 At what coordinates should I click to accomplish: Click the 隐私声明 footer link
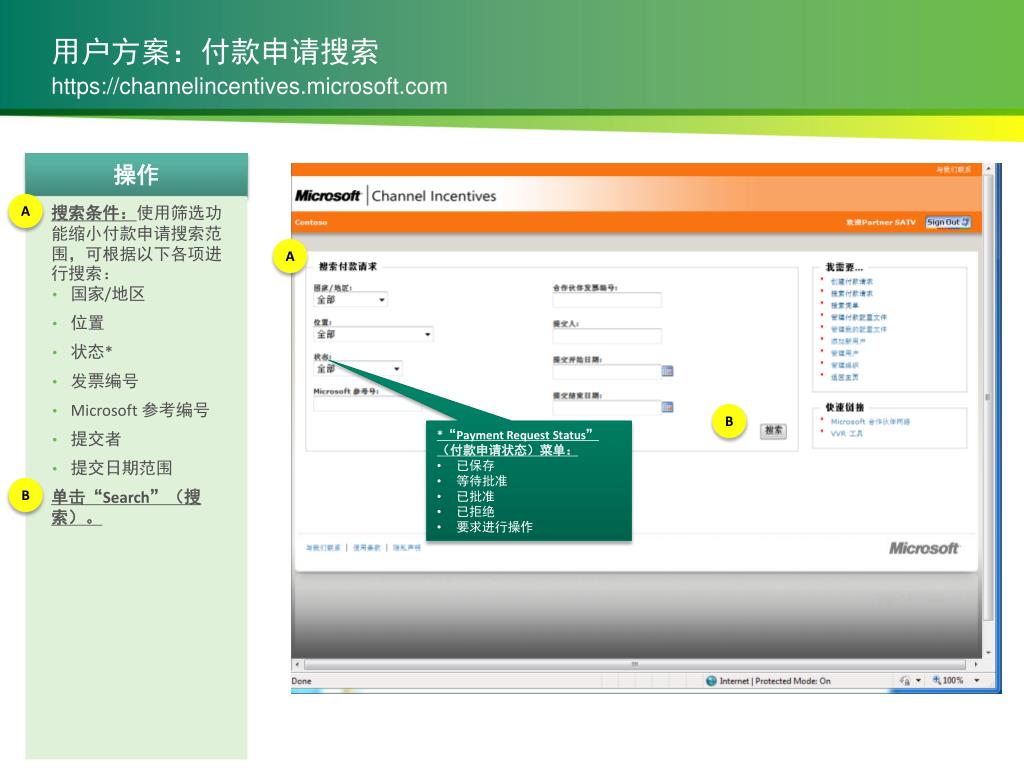coord(407,548)
